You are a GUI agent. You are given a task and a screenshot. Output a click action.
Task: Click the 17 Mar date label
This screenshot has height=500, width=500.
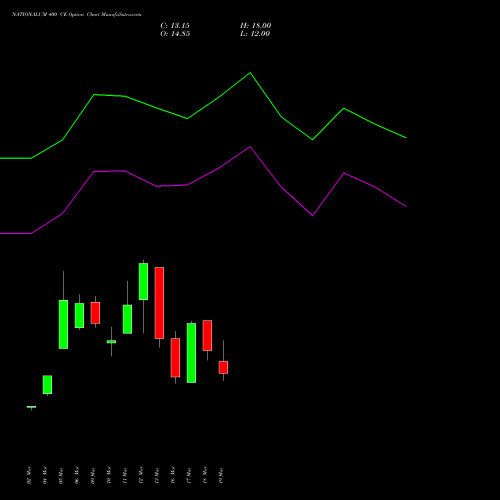tap(189, 475)
